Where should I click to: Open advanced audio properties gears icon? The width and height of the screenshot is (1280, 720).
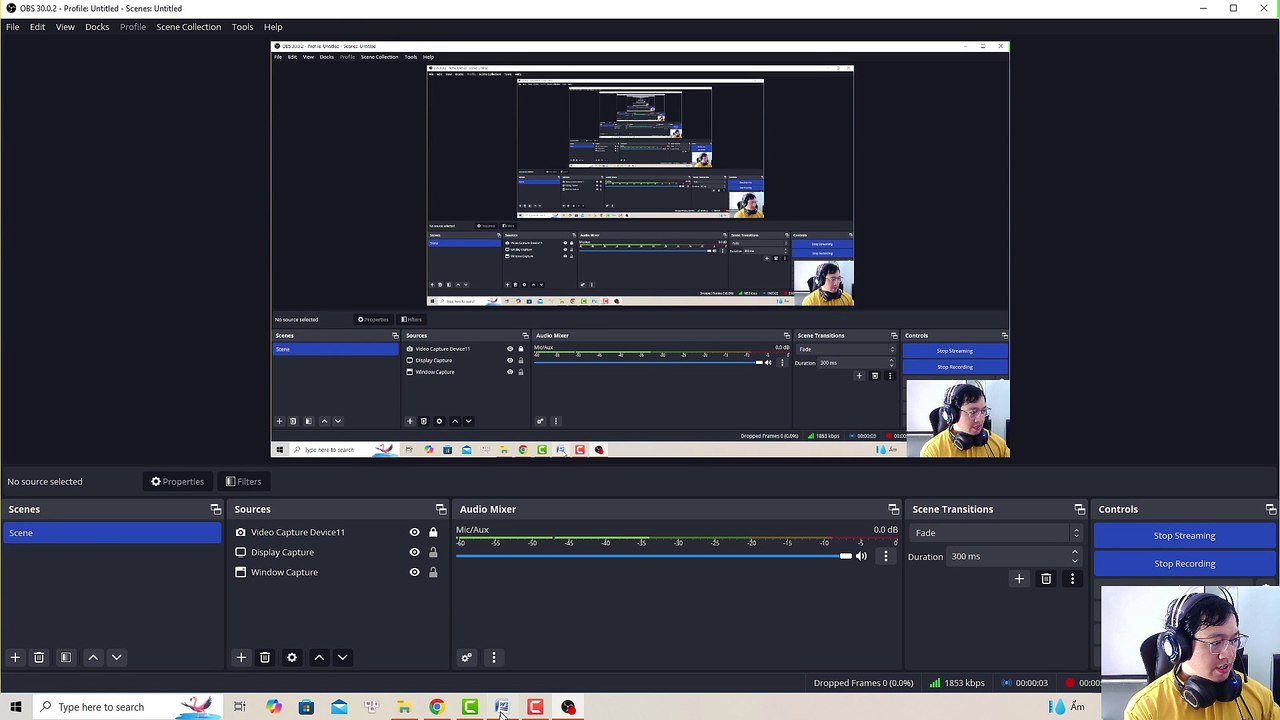pos(466,657)
